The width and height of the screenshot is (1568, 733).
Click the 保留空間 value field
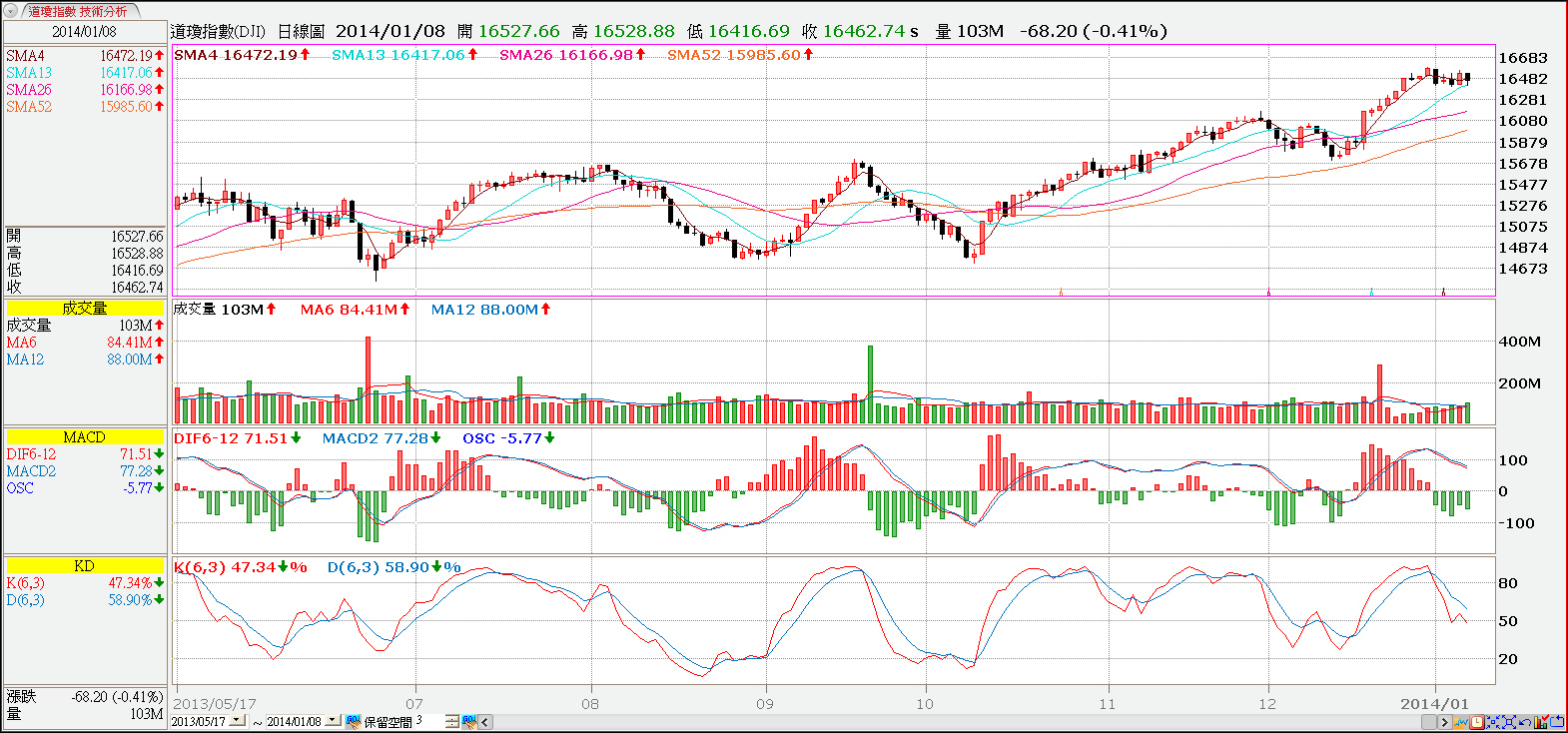coord(428,721)
